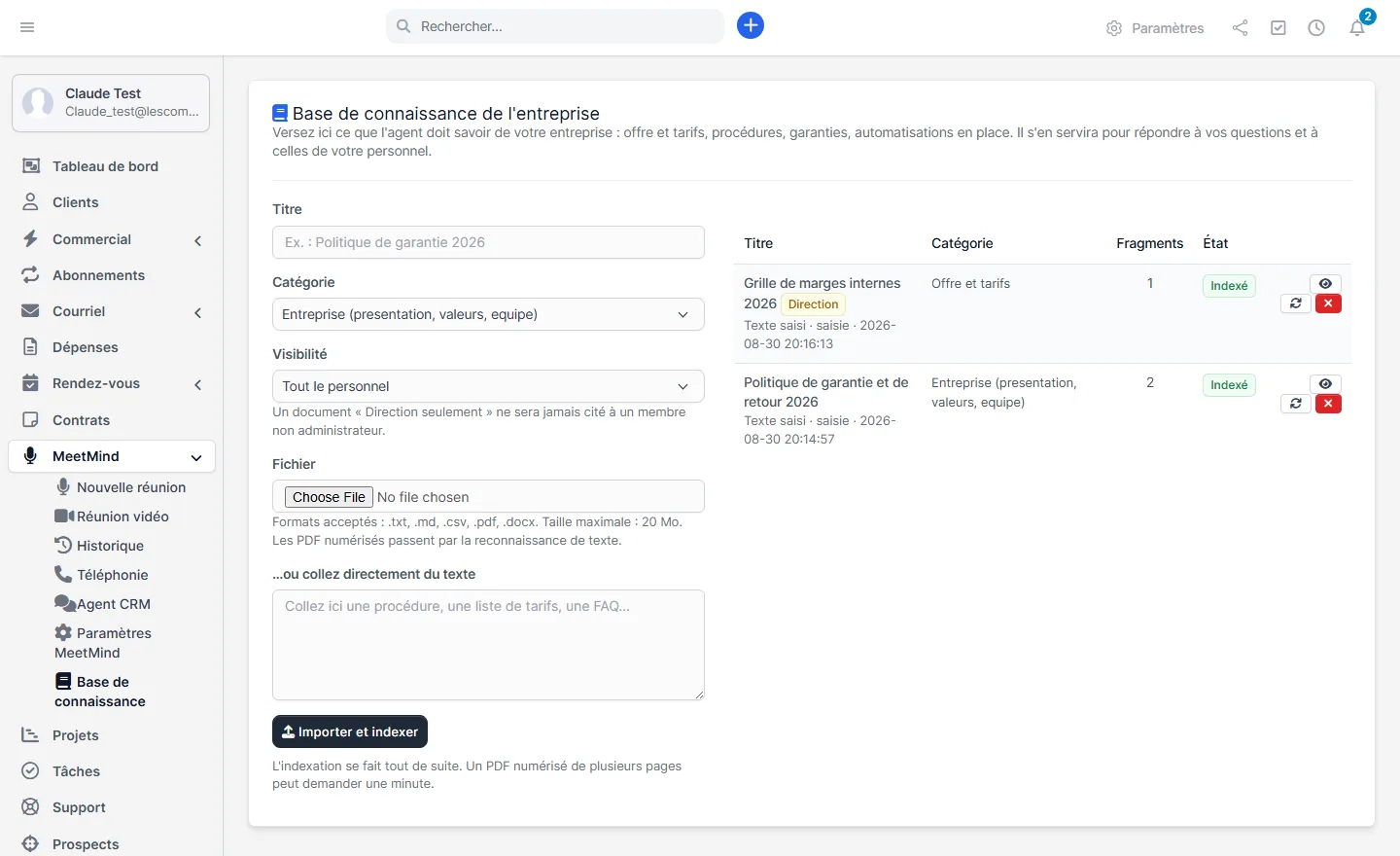1400x856 pixels.
Task: Delete the Grille de marges internes document
Action: pyautogui.click(x=1328, y=303)
